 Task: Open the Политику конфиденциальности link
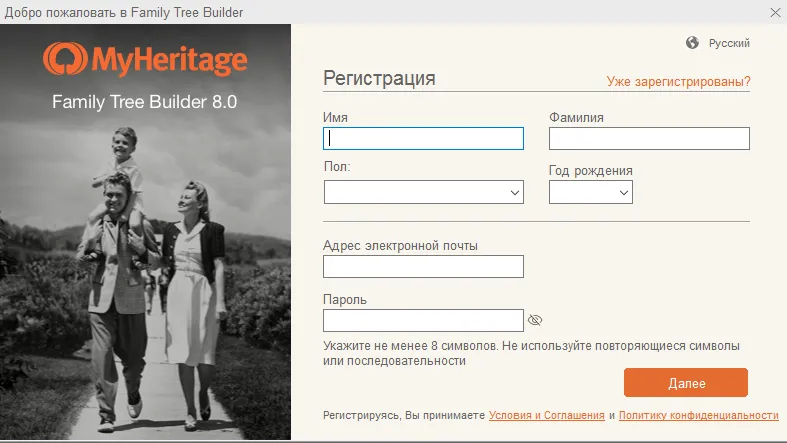[699, 415]
